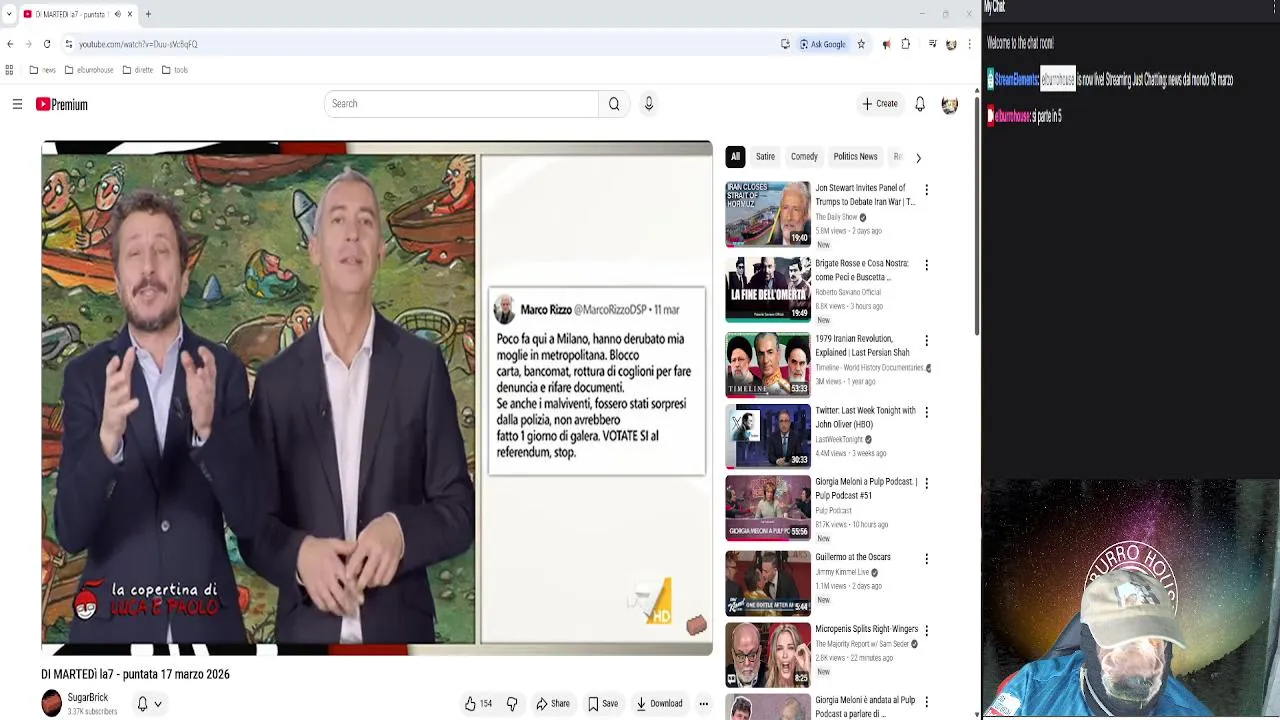
Task: Close the DI MARTEDì browser tab
Action: pyautogui.click(x=132, y=14)
